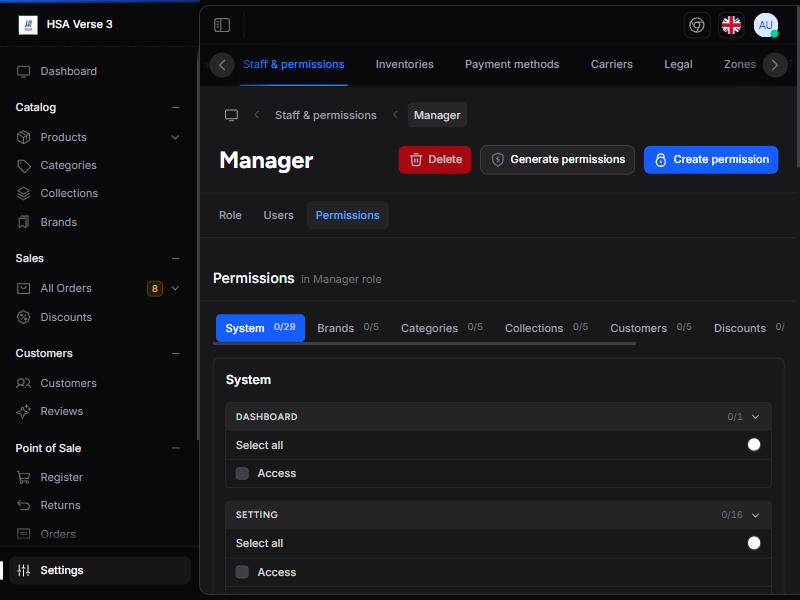The image size is (800, 600).
Task: Change language via UK flag icon
Action: (731, 25)
